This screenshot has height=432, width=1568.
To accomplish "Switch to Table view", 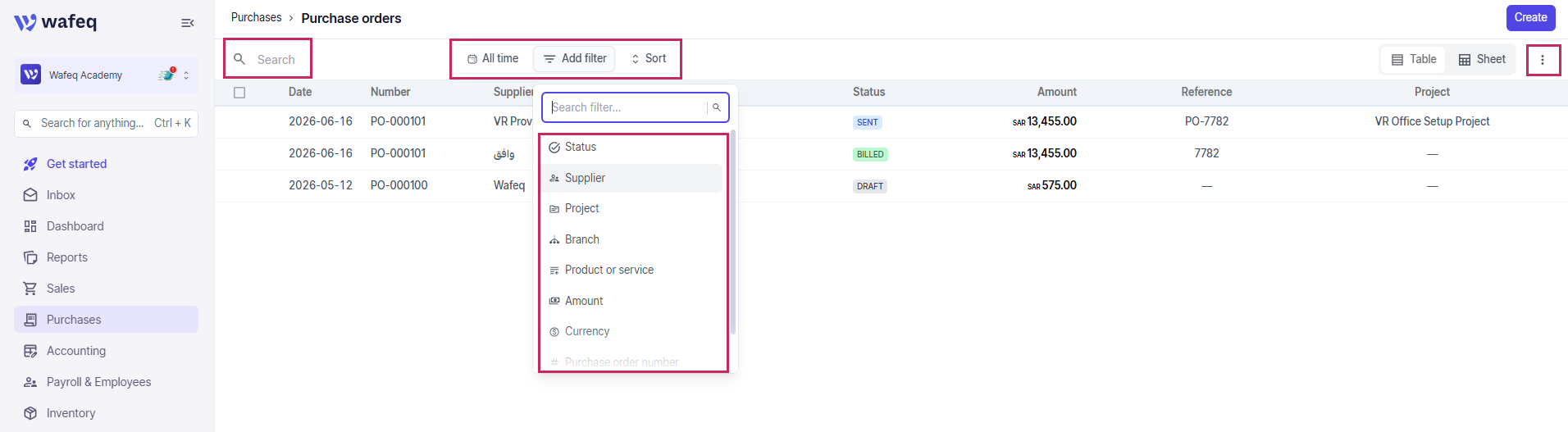I will (x=1414, y=59).
